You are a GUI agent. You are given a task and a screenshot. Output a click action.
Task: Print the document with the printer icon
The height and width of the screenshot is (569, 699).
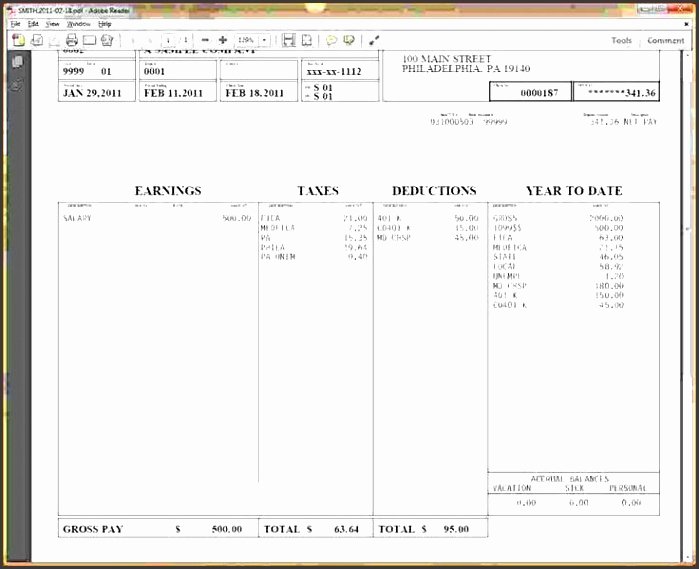[x=72, y=40]
